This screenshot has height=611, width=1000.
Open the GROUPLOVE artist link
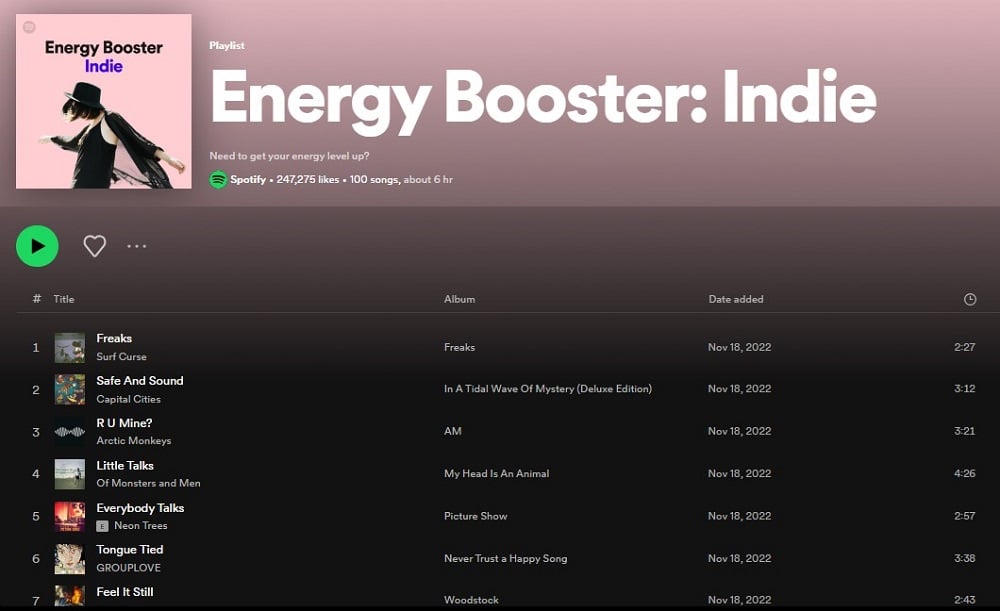128,568
